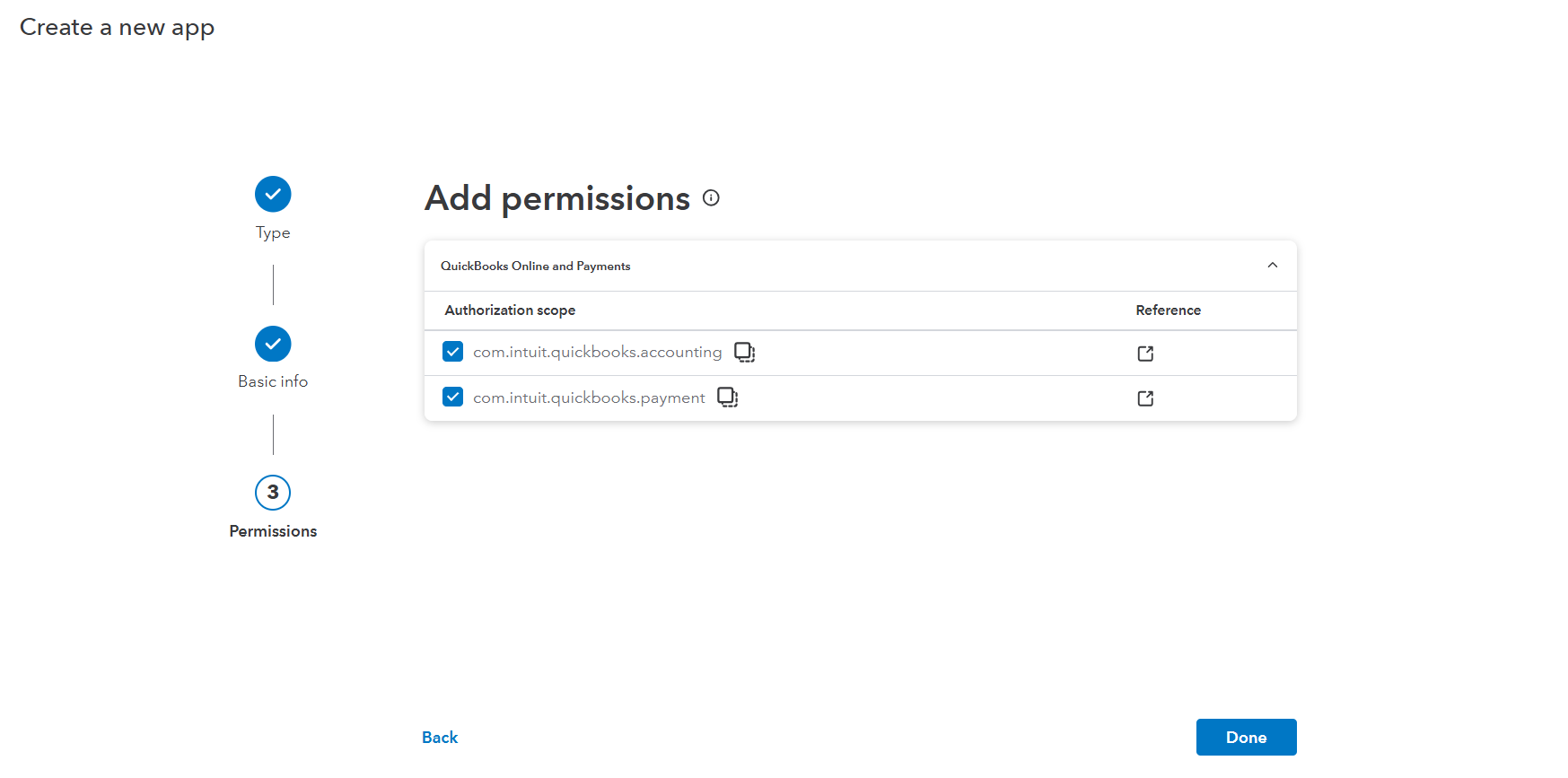Copy the com.intuit.quickbooks.accounting scope
The height and width of the screenshot is (778, 1568).
point(744,352)
